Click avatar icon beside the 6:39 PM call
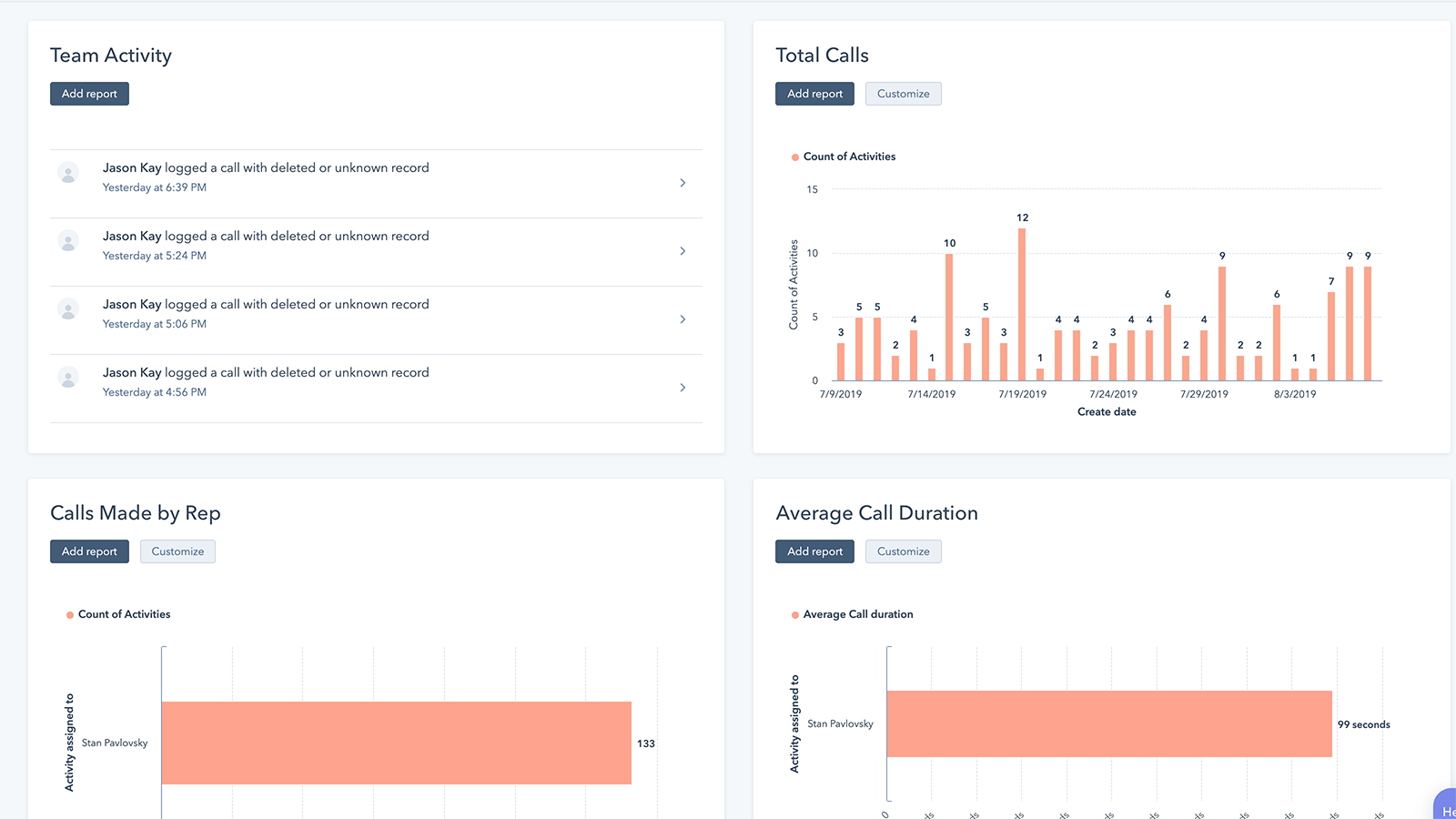 pos(68,172)
